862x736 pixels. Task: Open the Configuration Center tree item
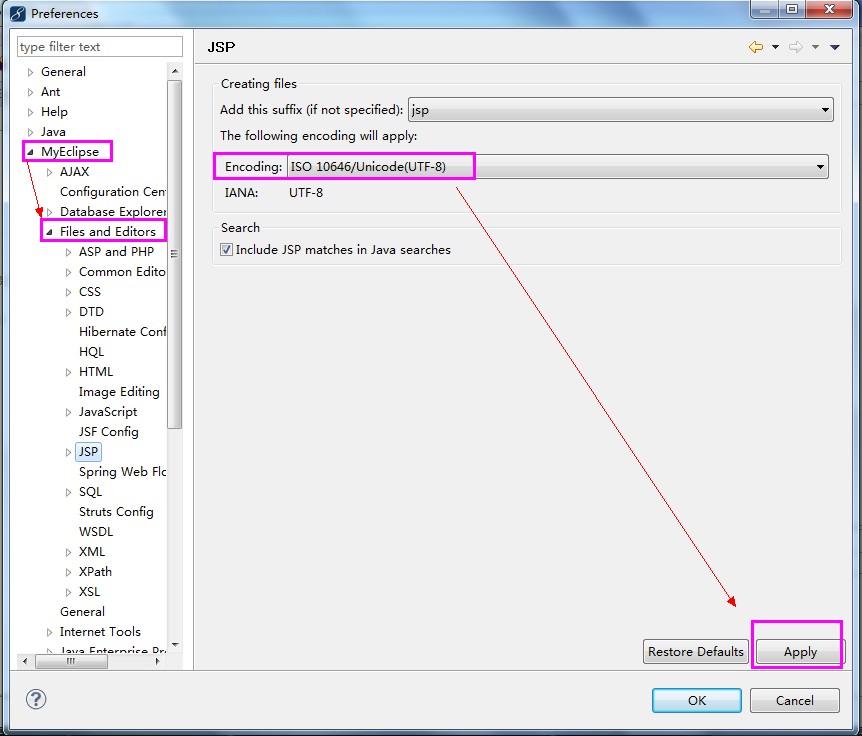point(113,192)
